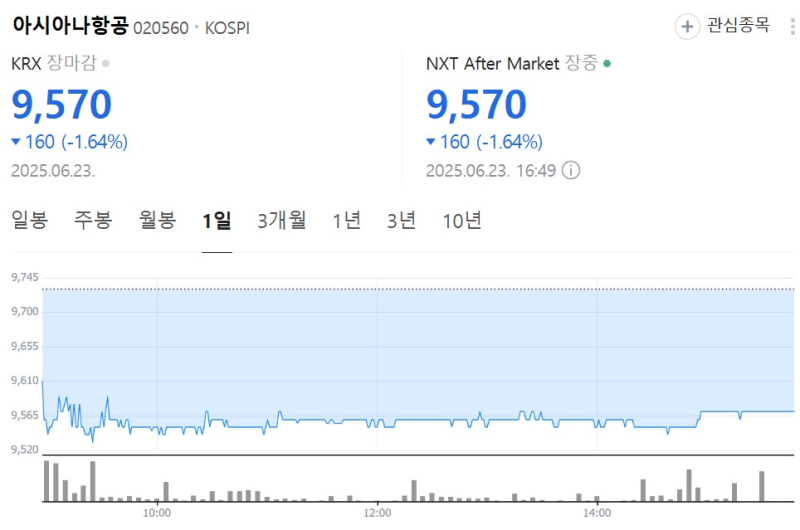Click the stock code 020560
The height and width of the screenshot is (530, 800).
[161, 28]
